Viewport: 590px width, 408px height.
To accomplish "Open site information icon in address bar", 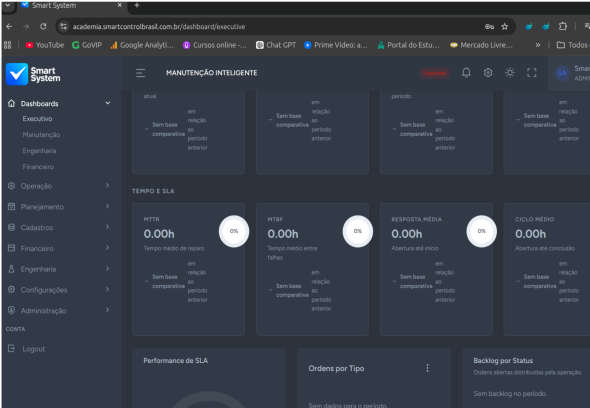I will [64, 26].
